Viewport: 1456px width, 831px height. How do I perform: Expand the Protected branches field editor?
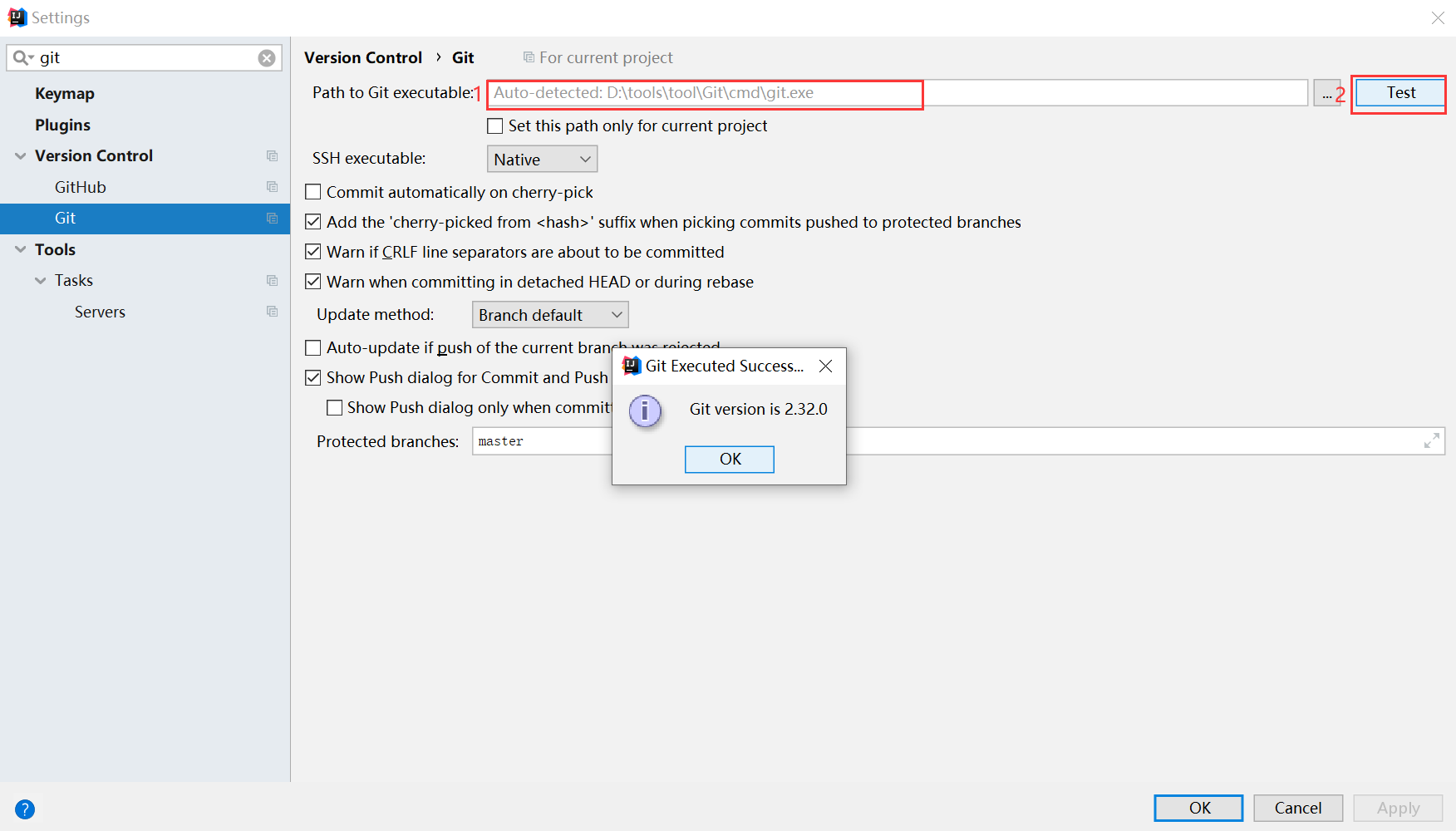click(x=1431, y=441)
